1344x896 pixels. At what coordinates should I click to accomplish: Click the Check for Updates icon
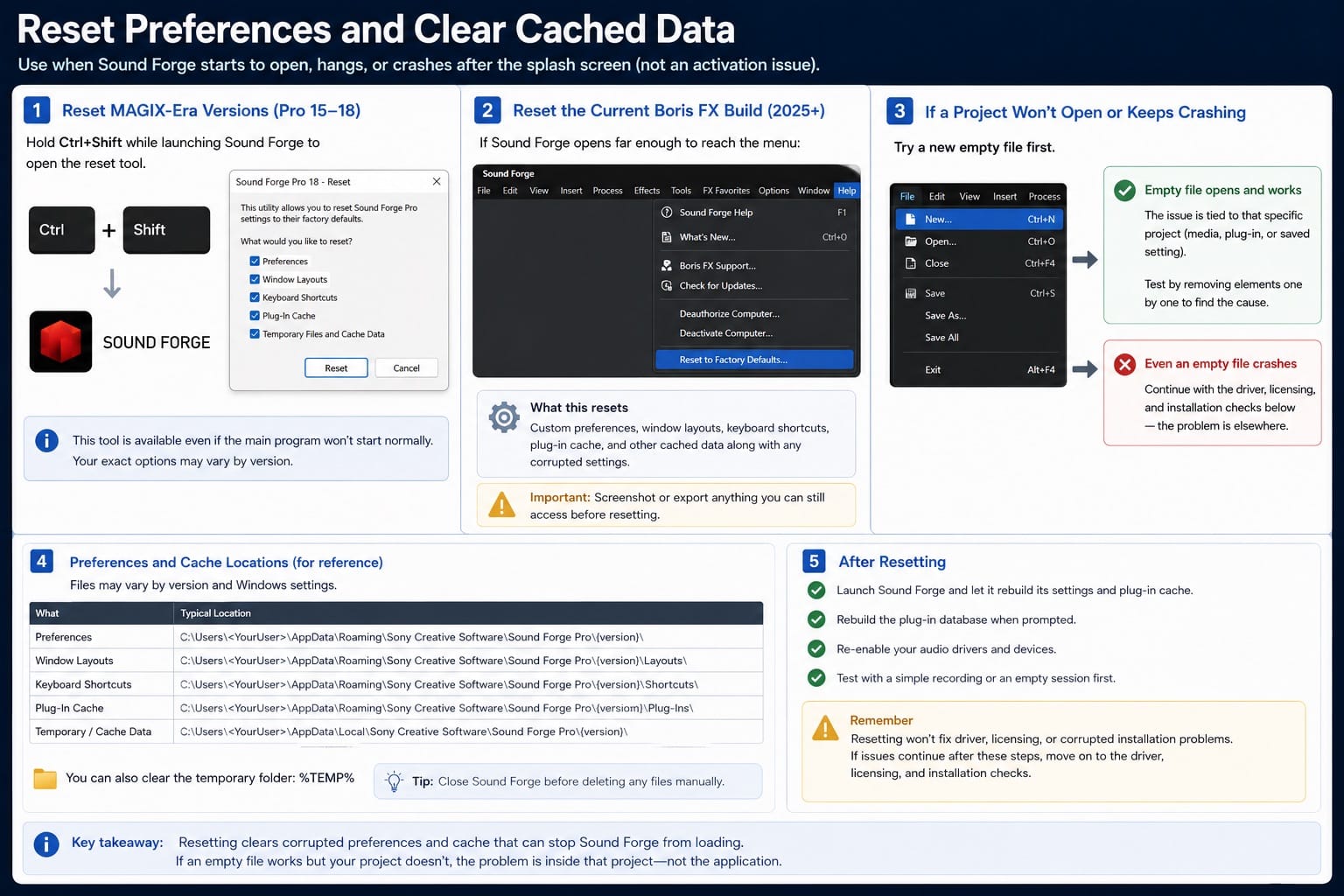pyautogui.click(x=667, y=285)
